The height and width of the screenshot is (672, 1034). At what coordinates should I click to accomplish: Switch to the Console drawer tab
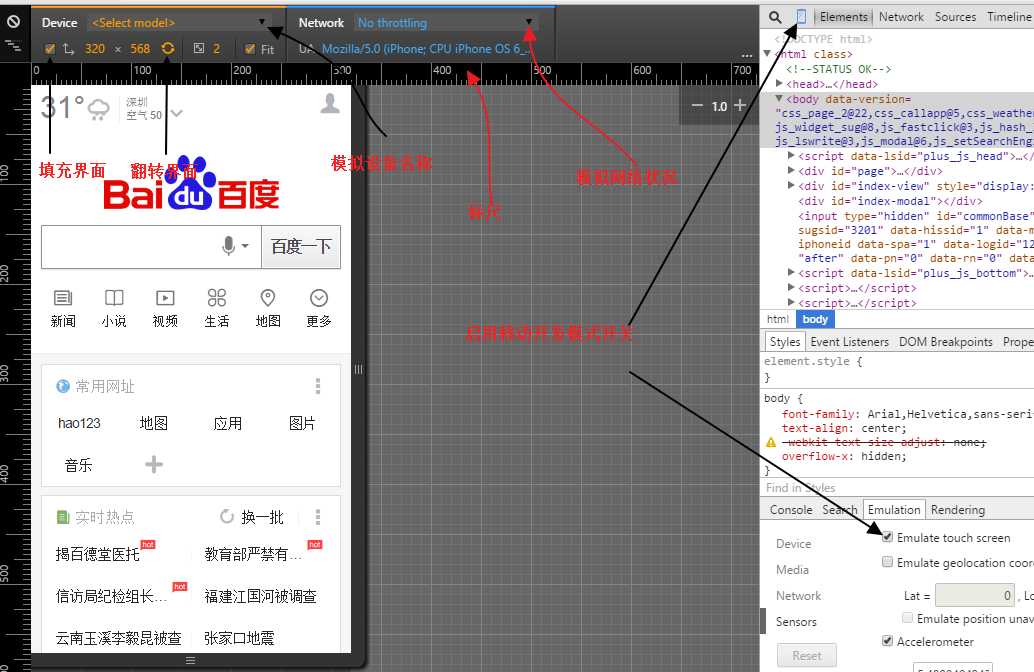coord(791,510)
